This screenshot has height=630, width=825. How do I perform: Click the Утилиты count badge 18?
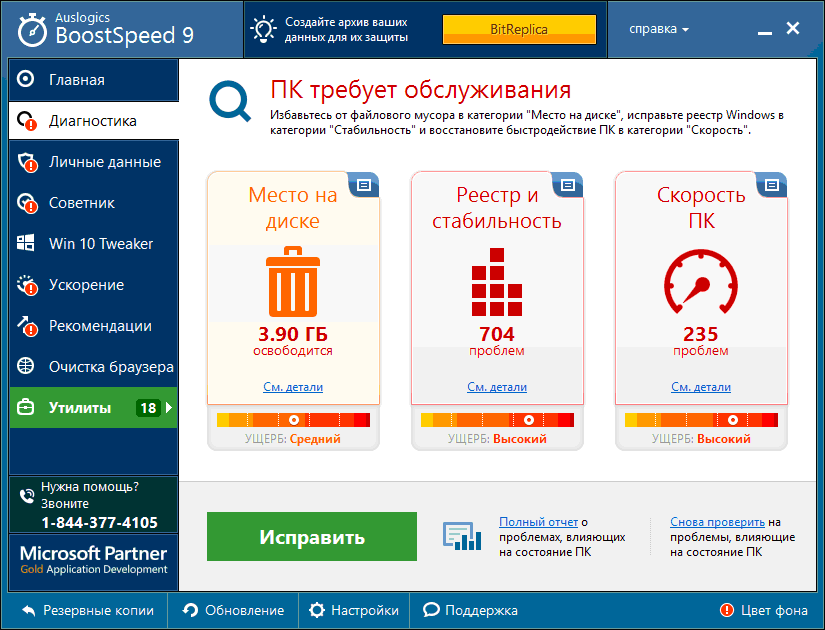pyautogui.click(x=148, y=408)
